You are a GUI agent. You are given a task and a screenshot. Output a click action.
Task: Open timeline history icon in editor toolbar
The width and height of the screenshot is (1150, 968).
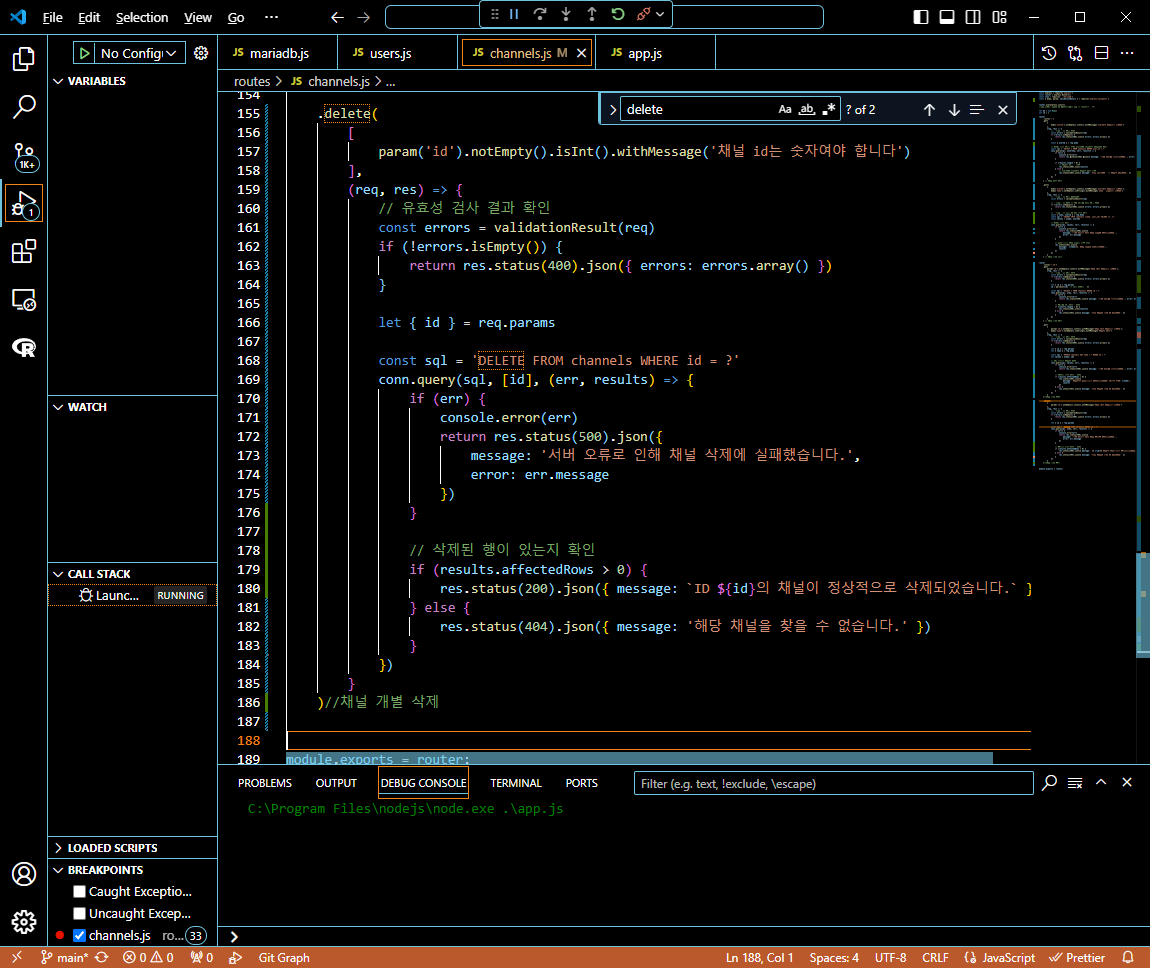[x=1049, y=53]
